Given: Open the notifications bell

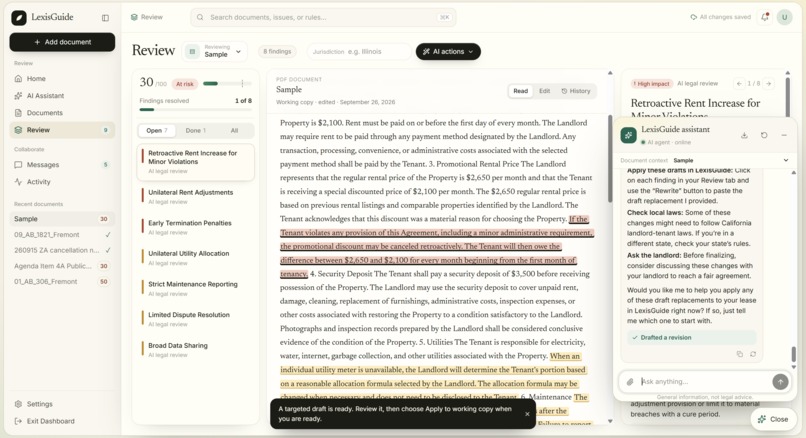Looking at the screenshot, I should point(765,17).
